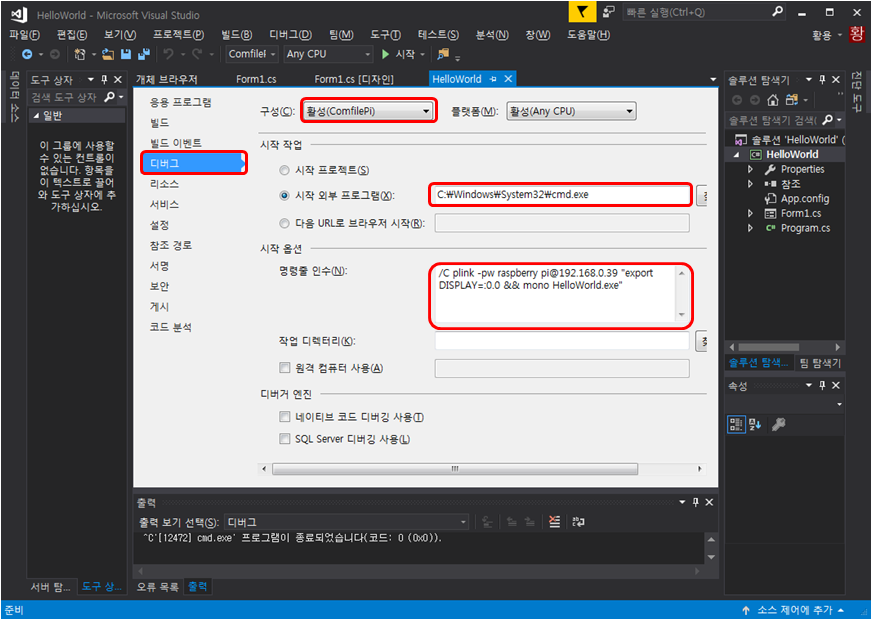Select 다음 URL로 브라우저 시작 radio button

tap(286, 223)
